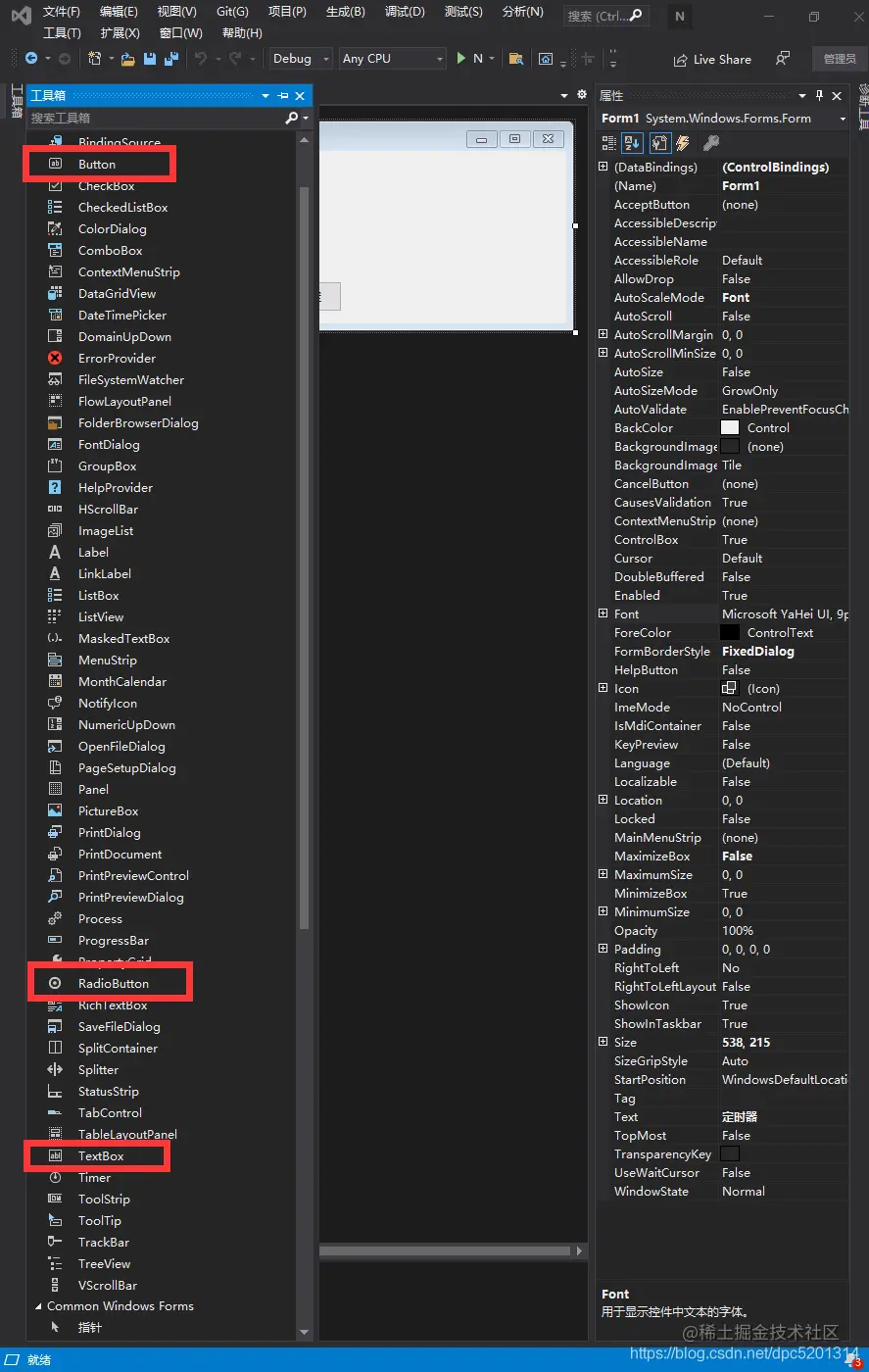Viewport: 869px width, 1372px height.
Task: Open the Debug configuration dropdown
Action: [x=301, y=59]
